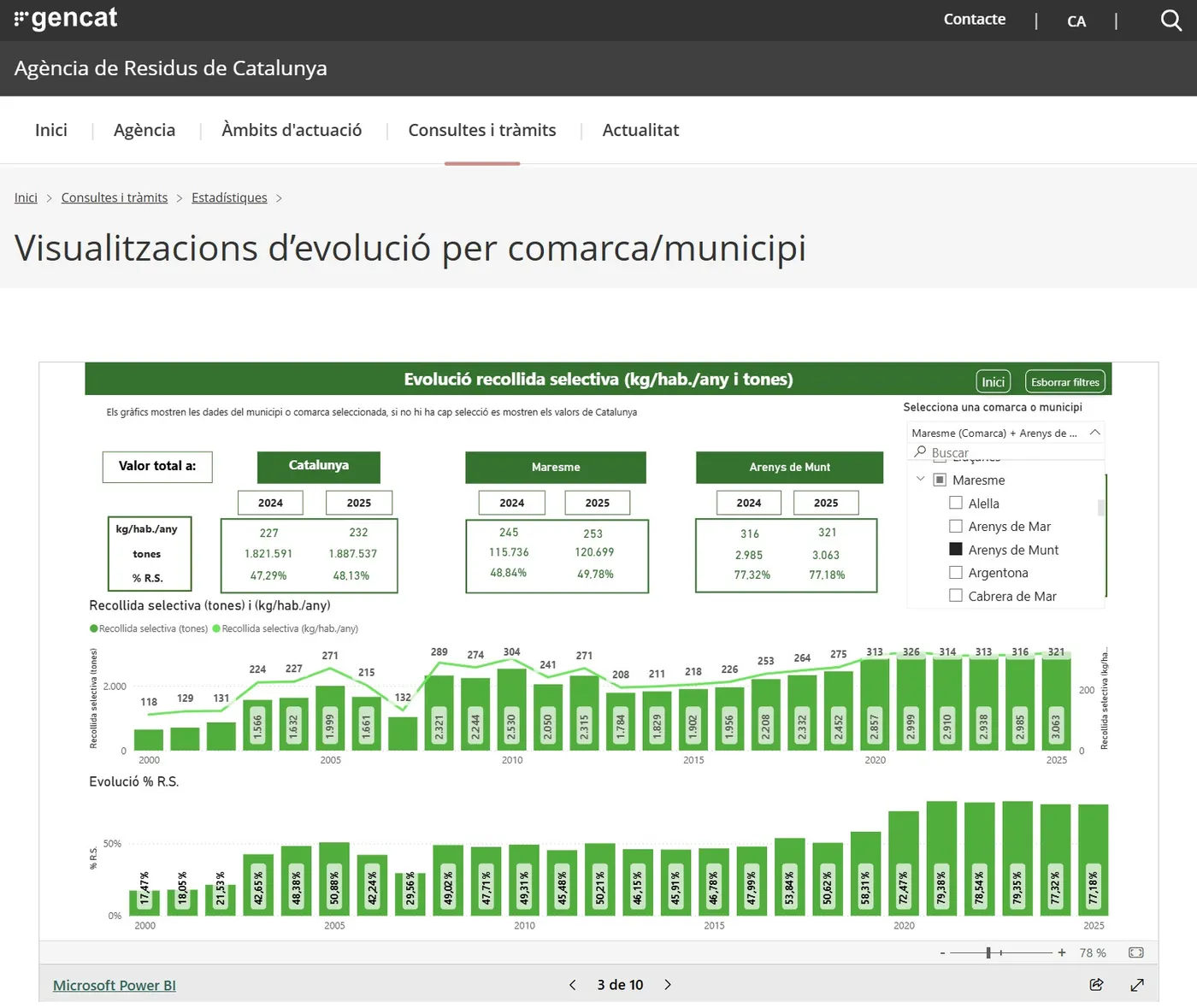The width and height of the screenshot is (1197, 1008).
Task: Open the Actualitat menu item
Action: [640, 130]
